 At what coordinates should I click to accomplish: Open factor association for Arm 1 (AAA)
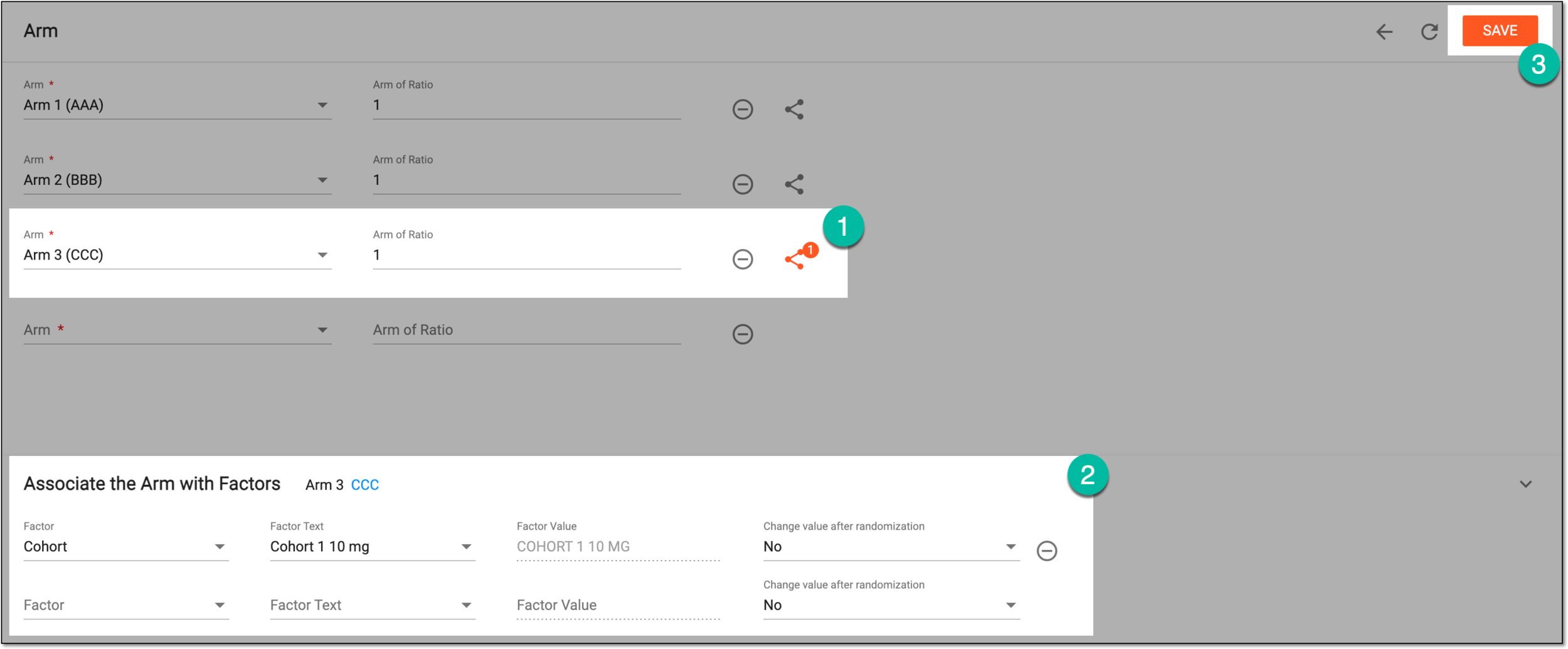794,109
